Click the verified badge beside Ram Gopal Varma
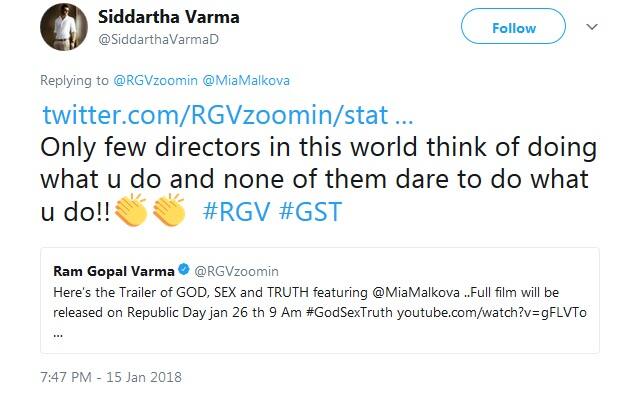The height and width of the screenshot is (397, 640). 184,269
